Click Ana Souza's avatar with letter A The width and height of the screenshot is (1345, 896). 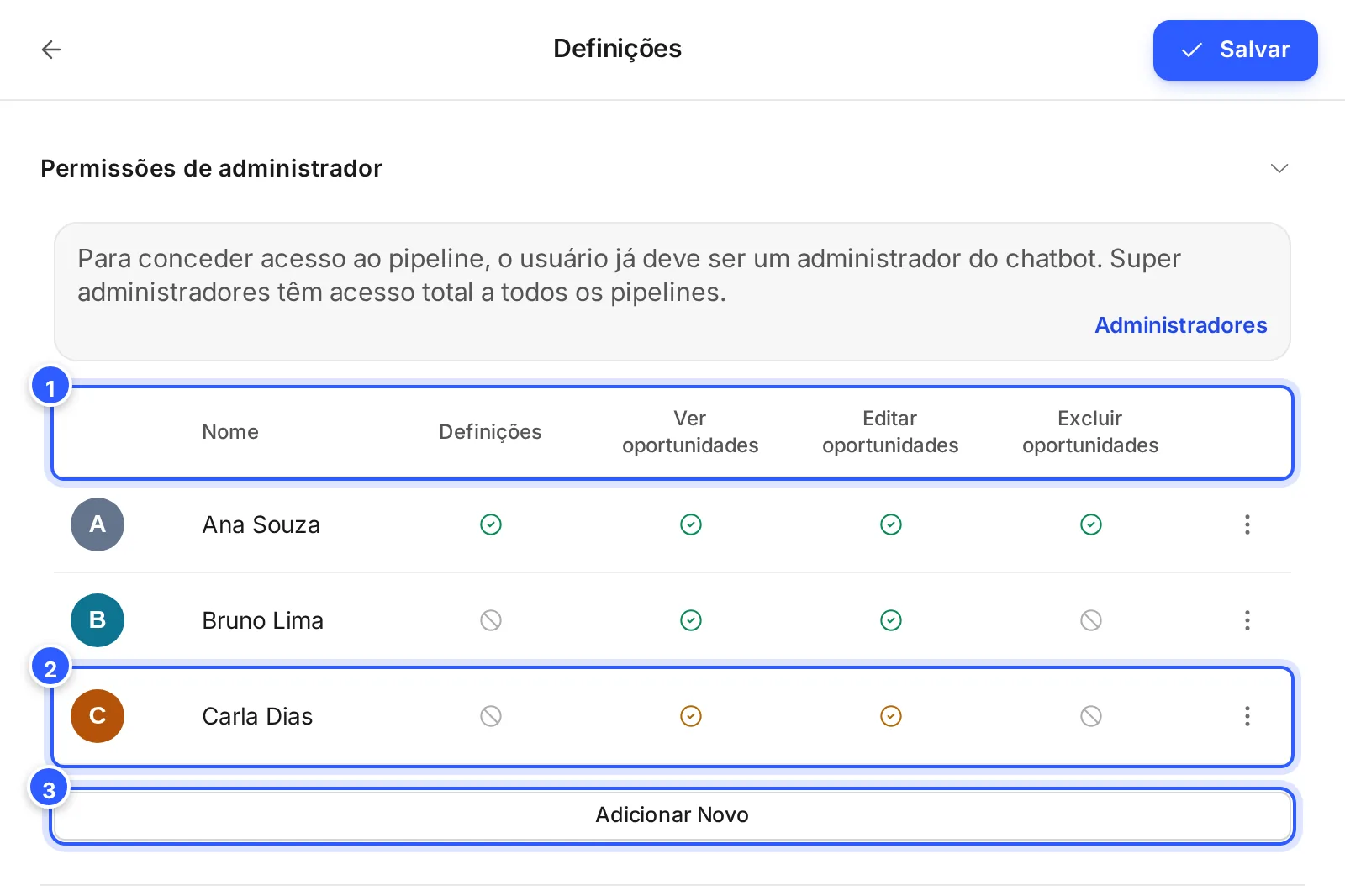pyautogui.click(x=98, y=524)
